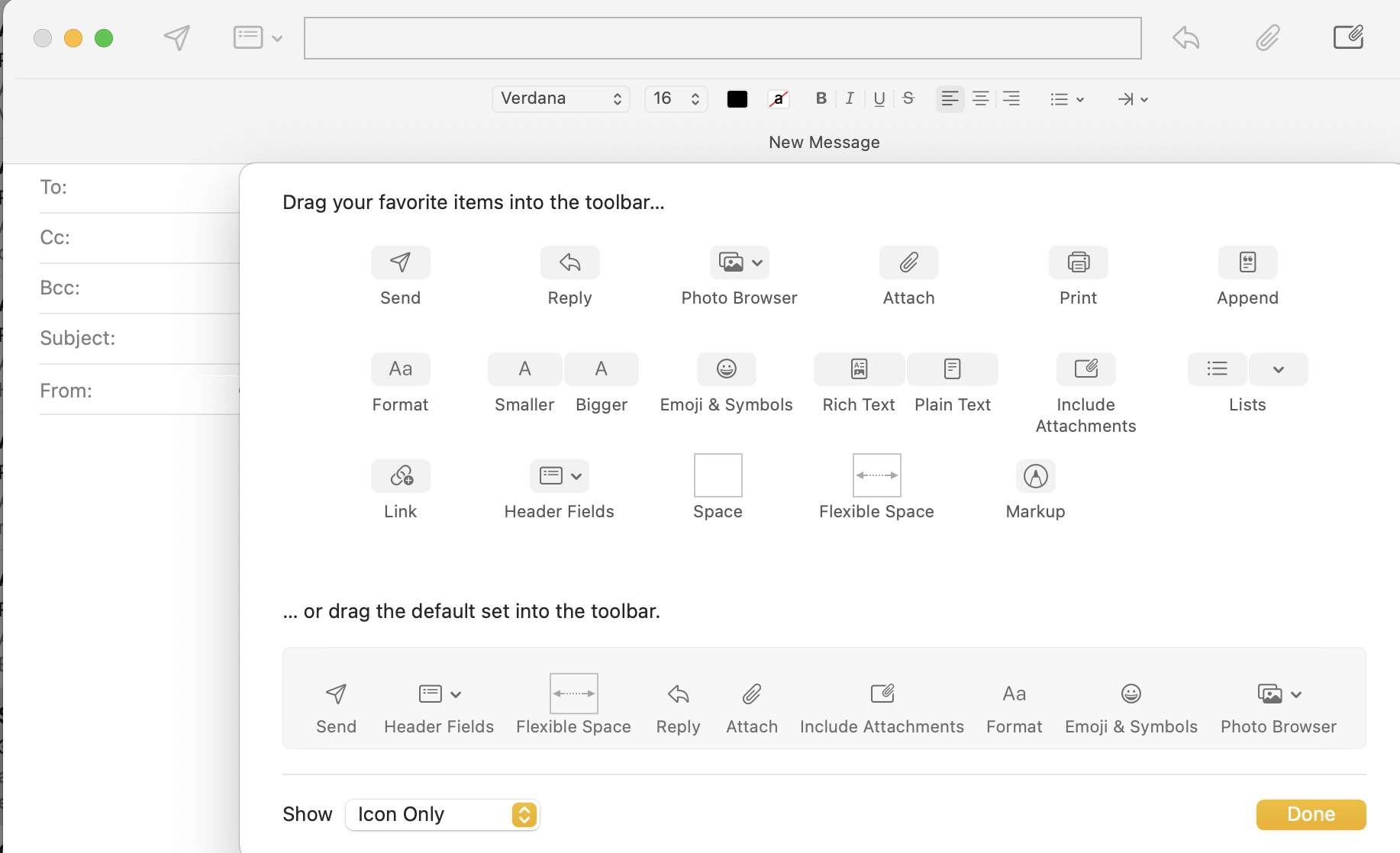Click the font size 16 stepper field
Image resolution: width=1400 pixels, height=853 pixels.
click(676, 98)
